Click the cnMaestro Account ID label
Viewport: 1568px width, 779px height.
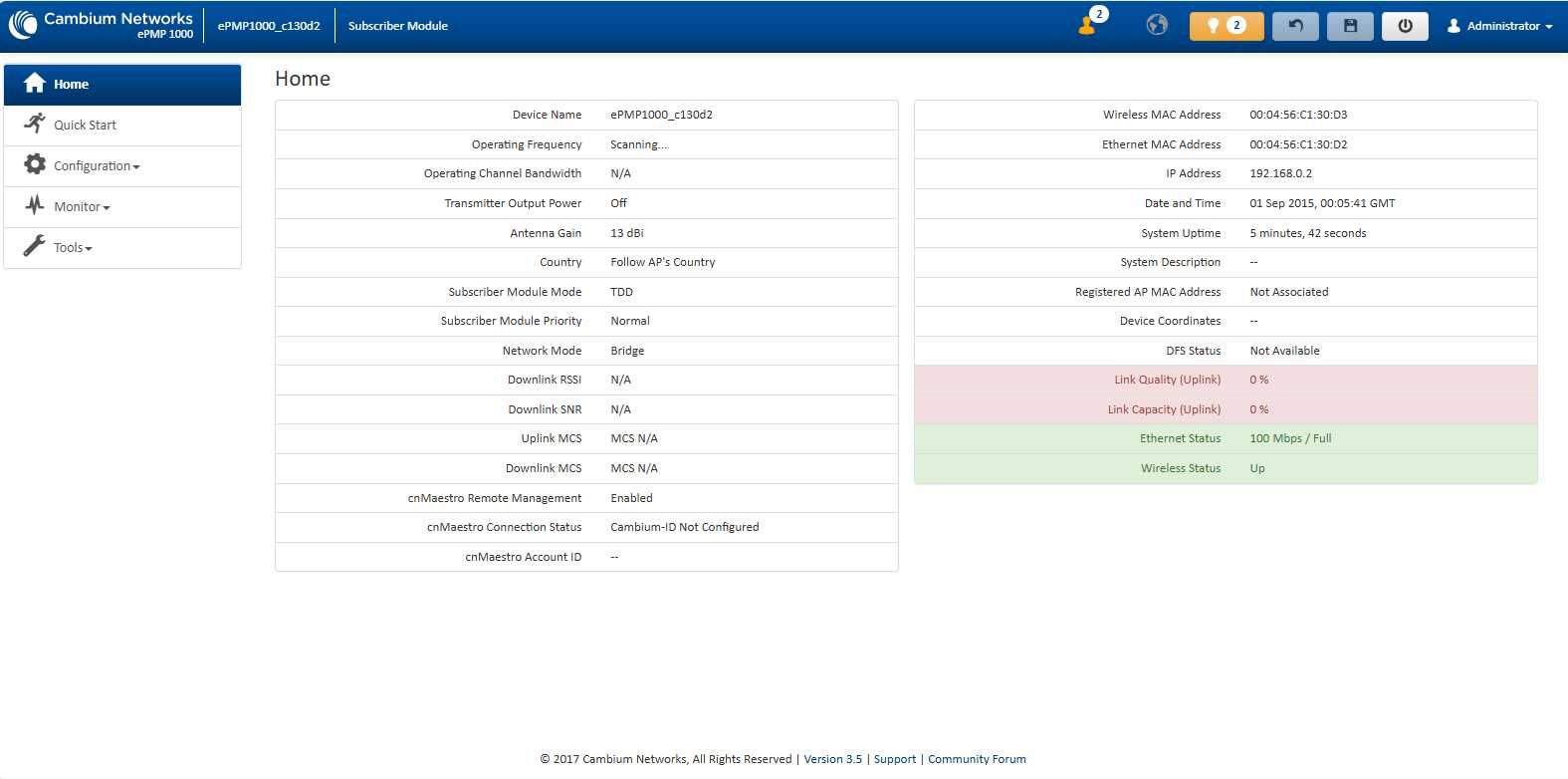[x=524, y=557]
